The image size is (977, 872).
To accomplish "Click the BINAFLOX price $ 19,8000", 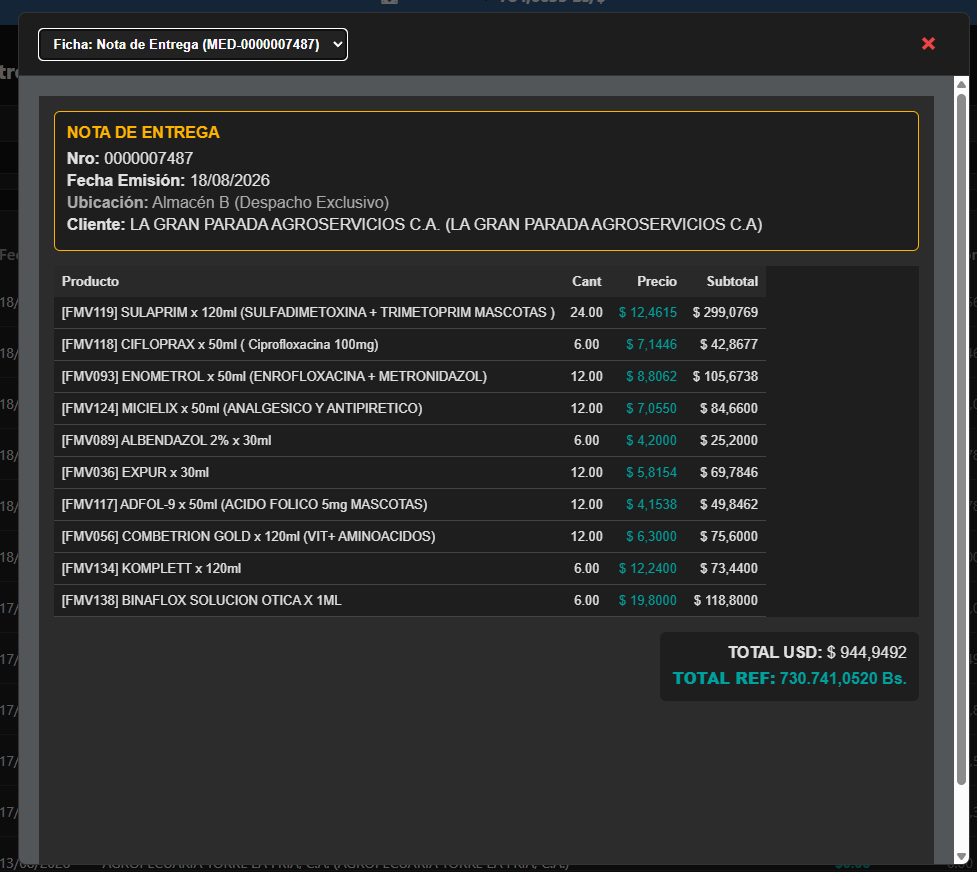I will 647,600.
